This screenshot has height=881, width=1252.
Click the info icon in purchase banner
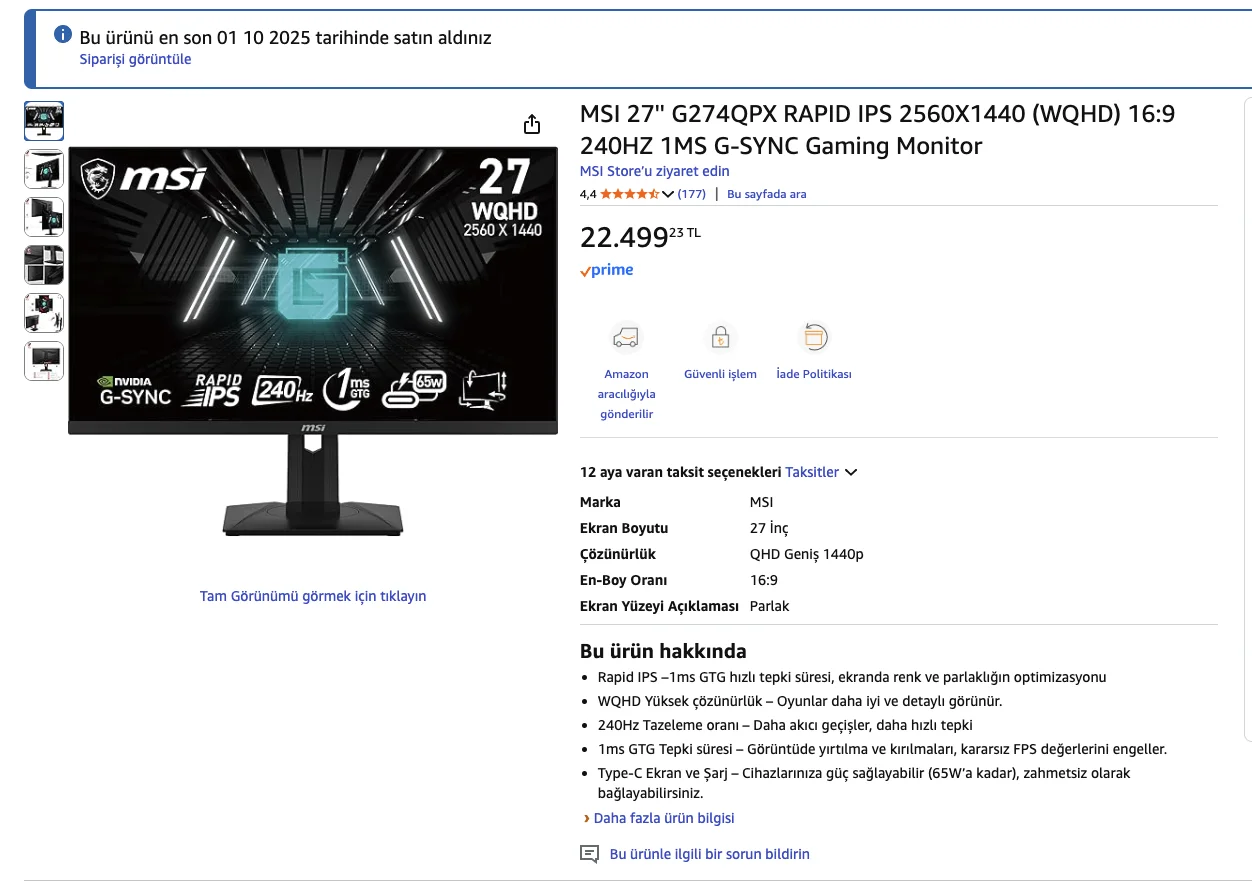(63, 35)
